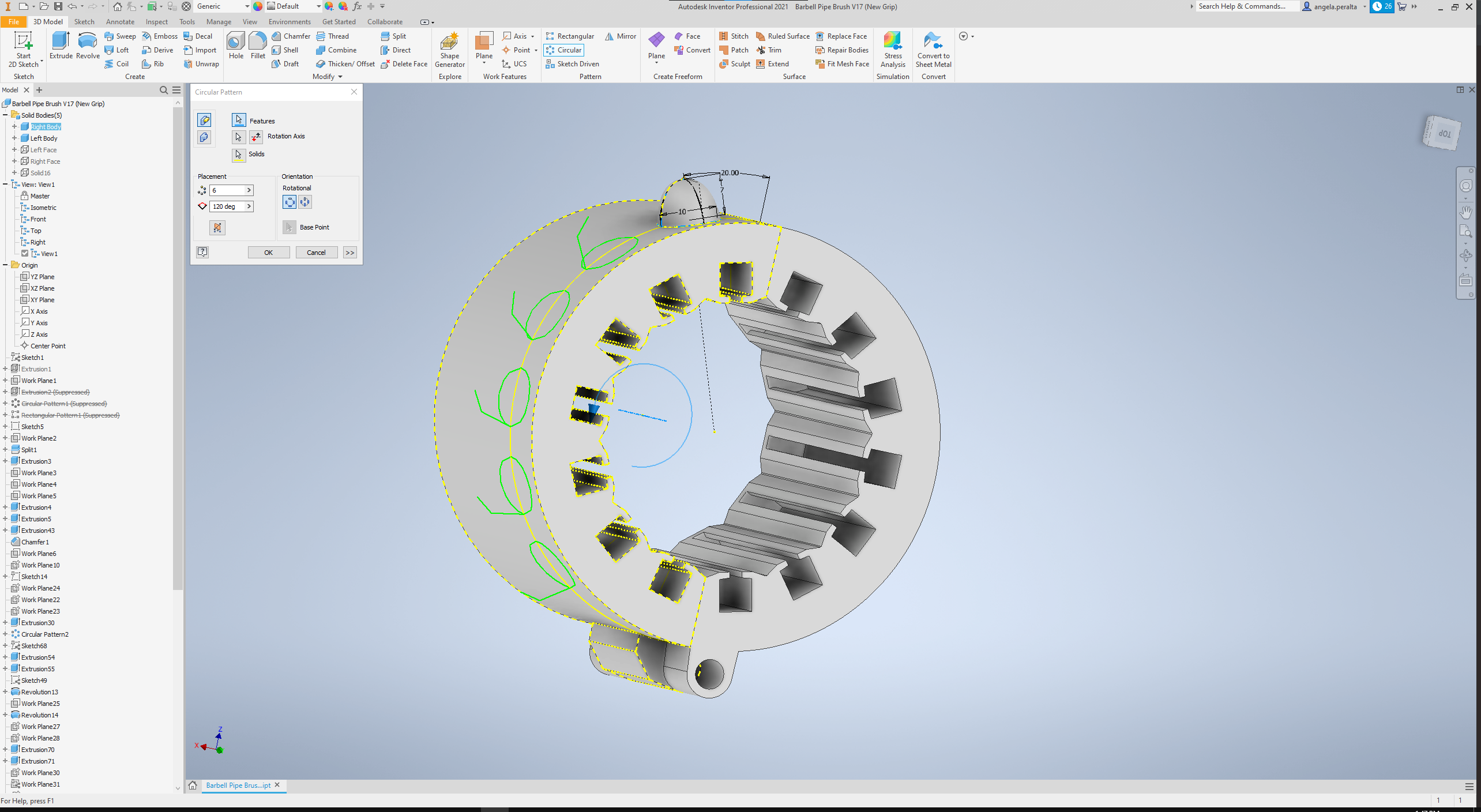Click OK in the Circular Pattern dialog
This screenshot has width=1481, height=812.
point(269,252)
